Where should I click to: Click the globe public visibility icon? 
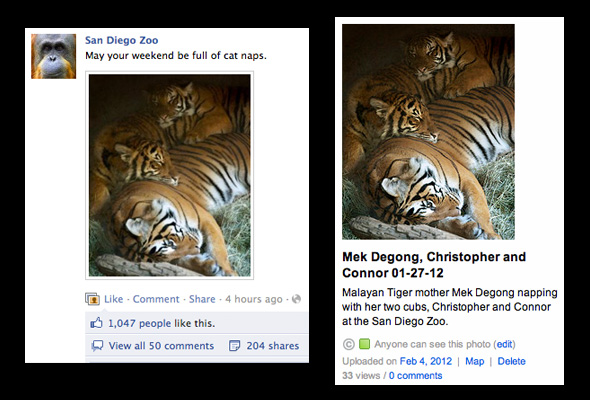point(297,299)
